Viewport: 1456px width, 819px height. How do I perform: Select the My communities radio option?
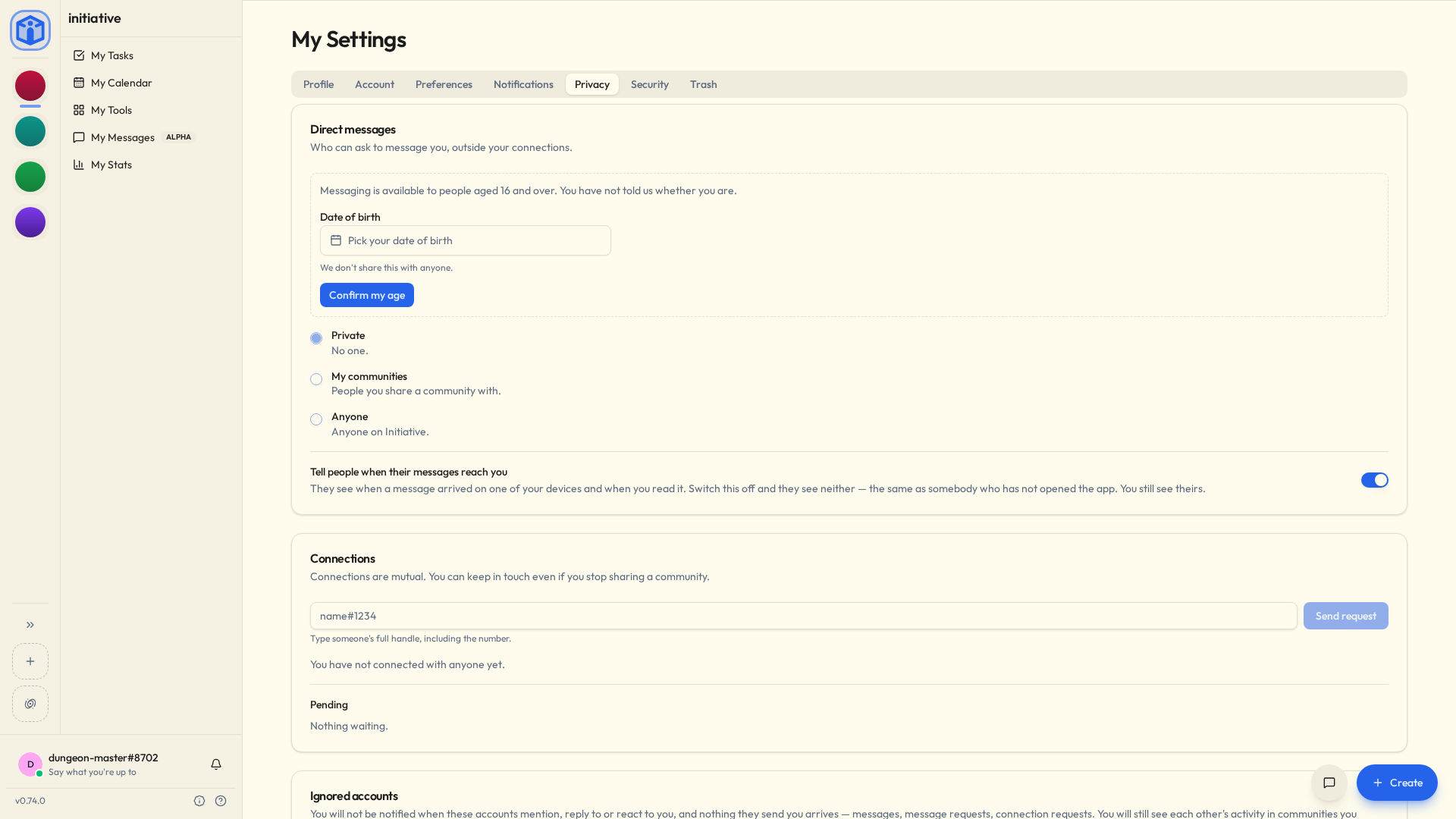coord(316,379)
